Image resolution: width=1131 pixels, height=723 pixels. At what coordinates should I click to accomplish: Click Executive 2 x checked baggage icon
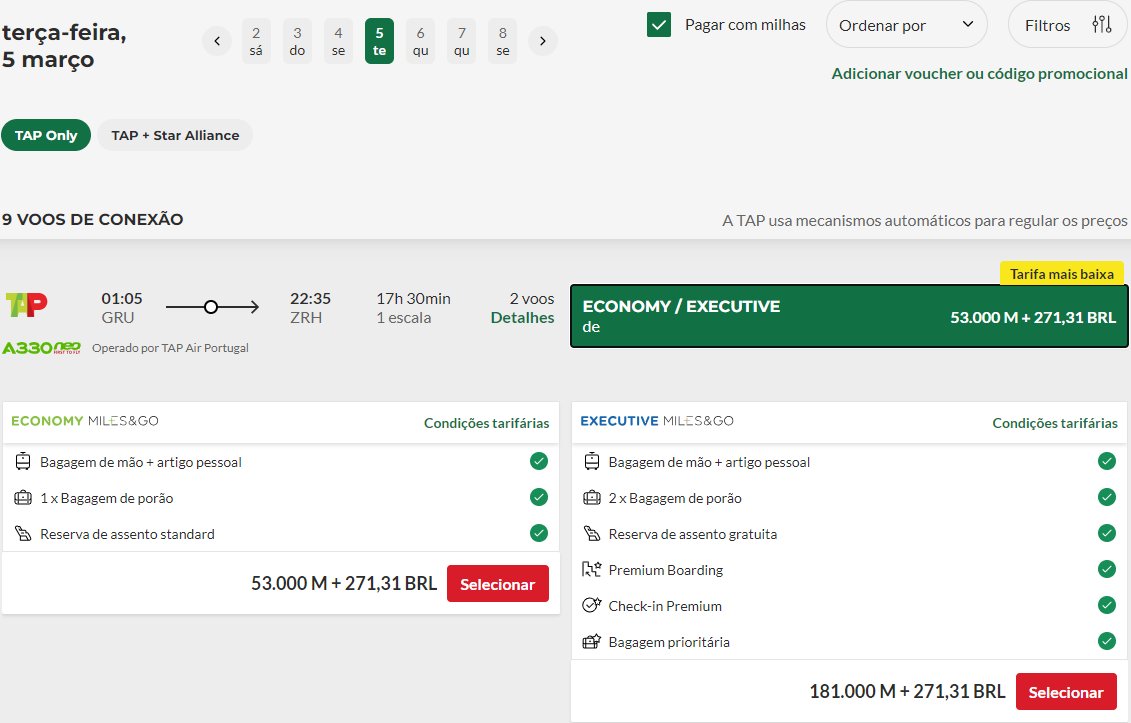(x=591, y=497)
